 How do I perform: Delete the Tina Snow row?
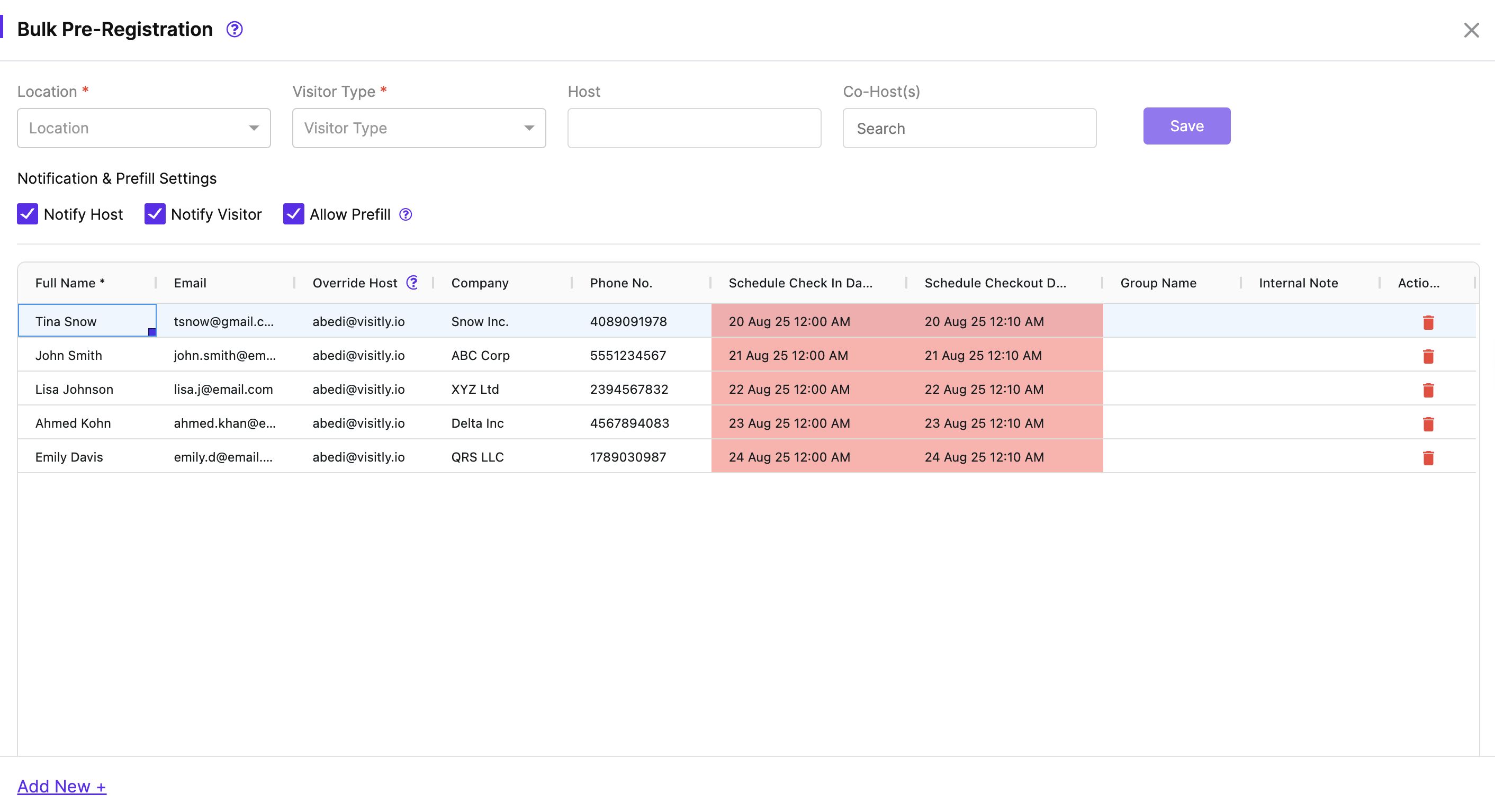click(1428, 322)
